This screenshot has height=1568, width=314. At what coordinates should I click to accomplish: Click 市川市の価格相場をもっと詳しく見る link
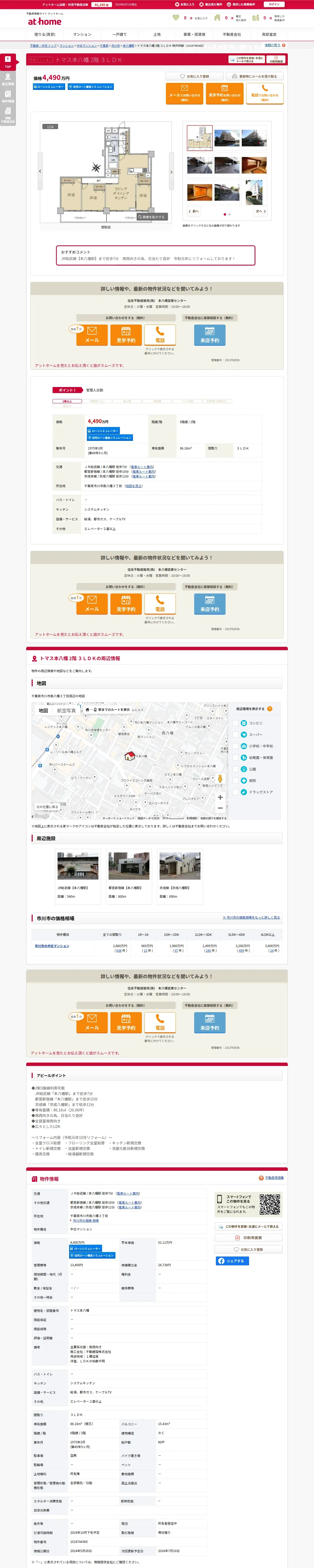251,917
